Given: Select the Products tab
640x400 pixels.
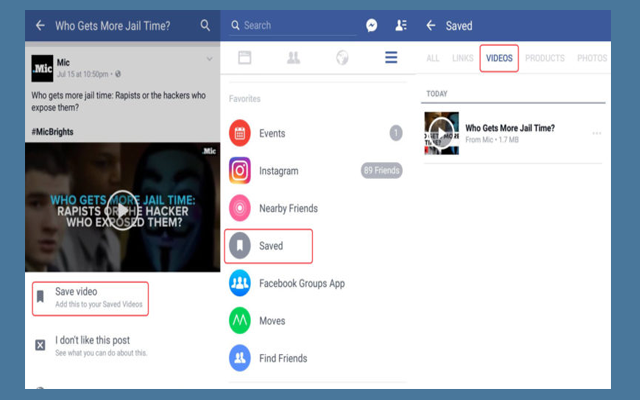Looking at the screenshot, I should click(x=545, y=58).
